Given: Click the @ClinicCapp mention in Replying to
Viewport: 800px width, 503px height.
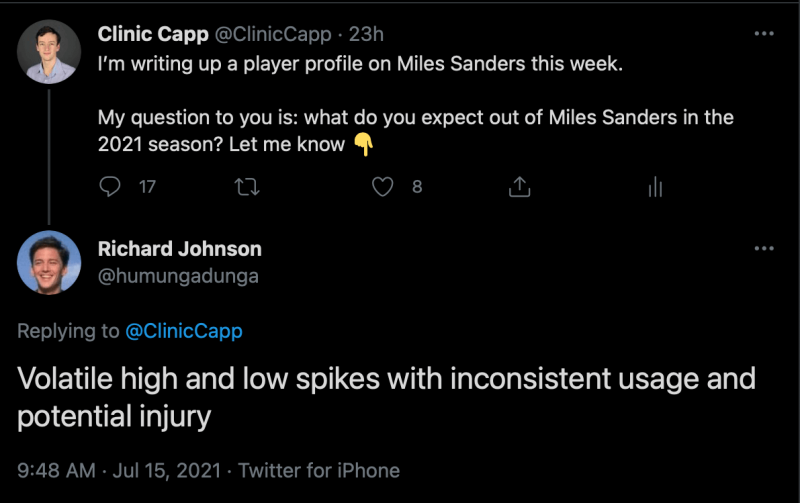Looking at the screenshot, I should click(184, 331).
